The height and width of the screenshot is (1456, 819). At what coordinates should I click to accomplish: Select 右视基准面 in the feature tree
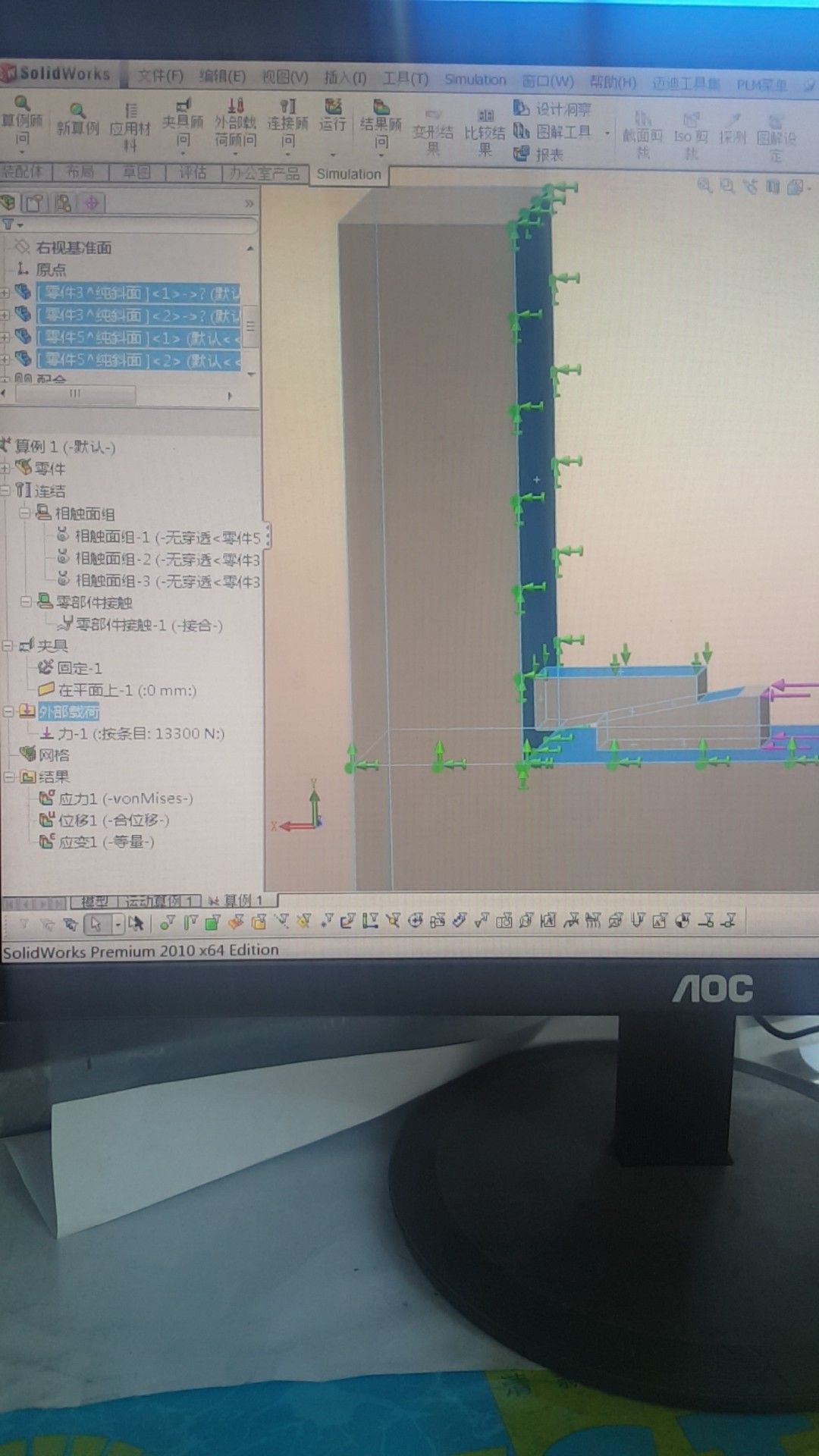click(x=74, y=247)
